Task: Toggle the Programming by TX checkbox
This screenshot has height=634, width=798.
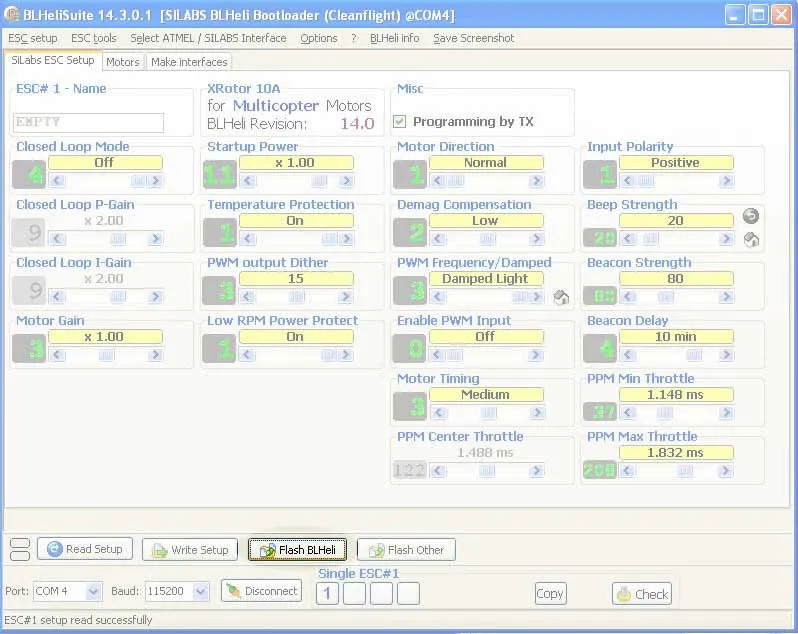Action: pyautogui.click(x=400, y=122)
